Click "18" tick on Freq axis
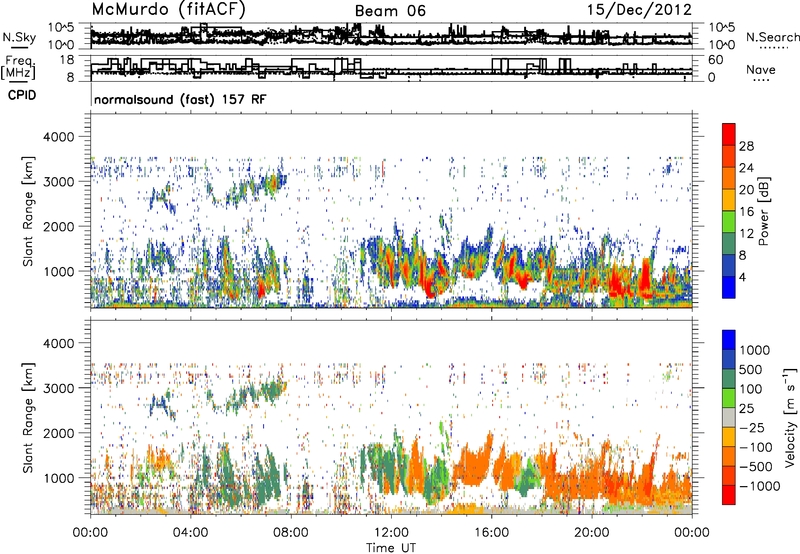 click(67, 60)
